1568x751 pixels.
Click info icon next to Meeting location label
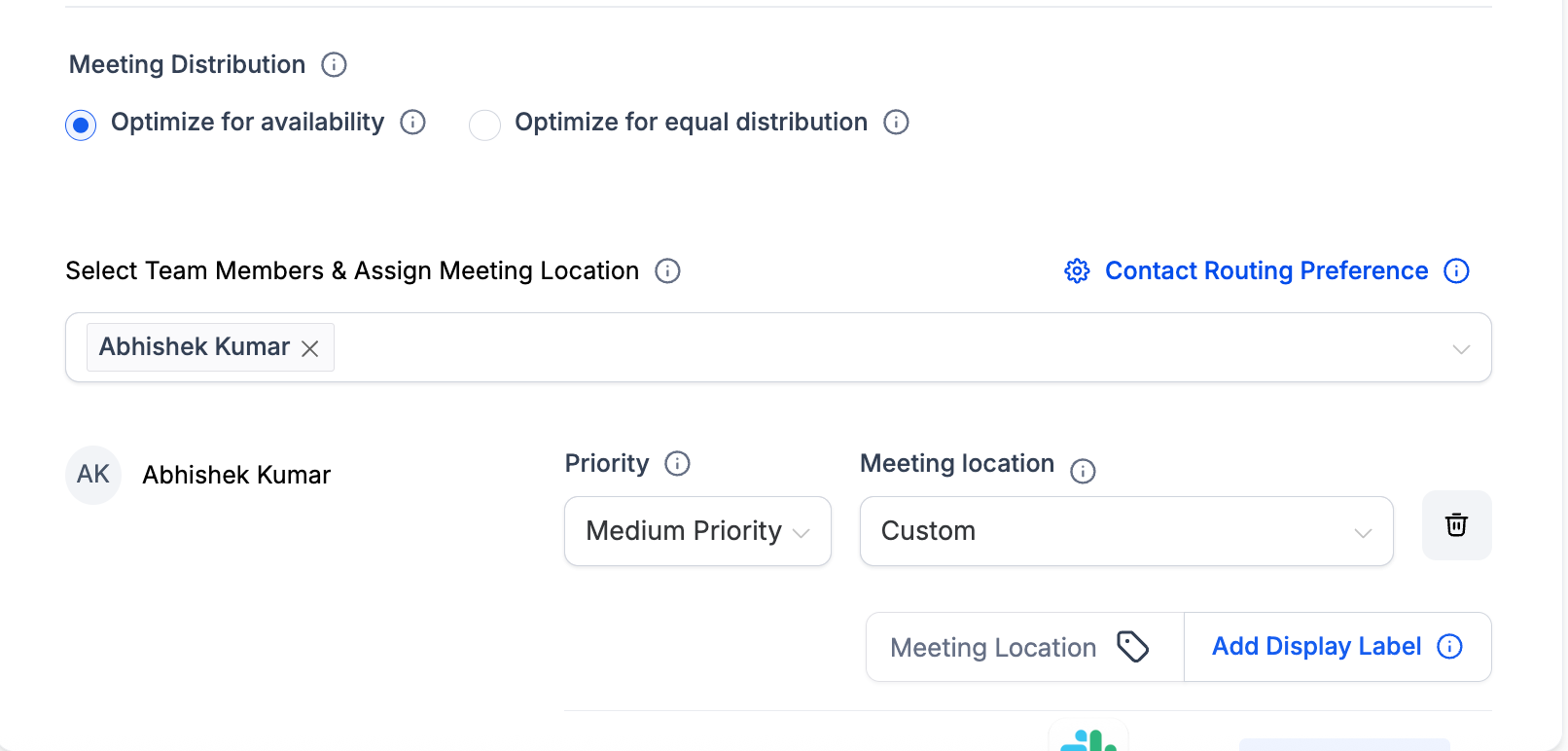click(x=1083, y=472)
